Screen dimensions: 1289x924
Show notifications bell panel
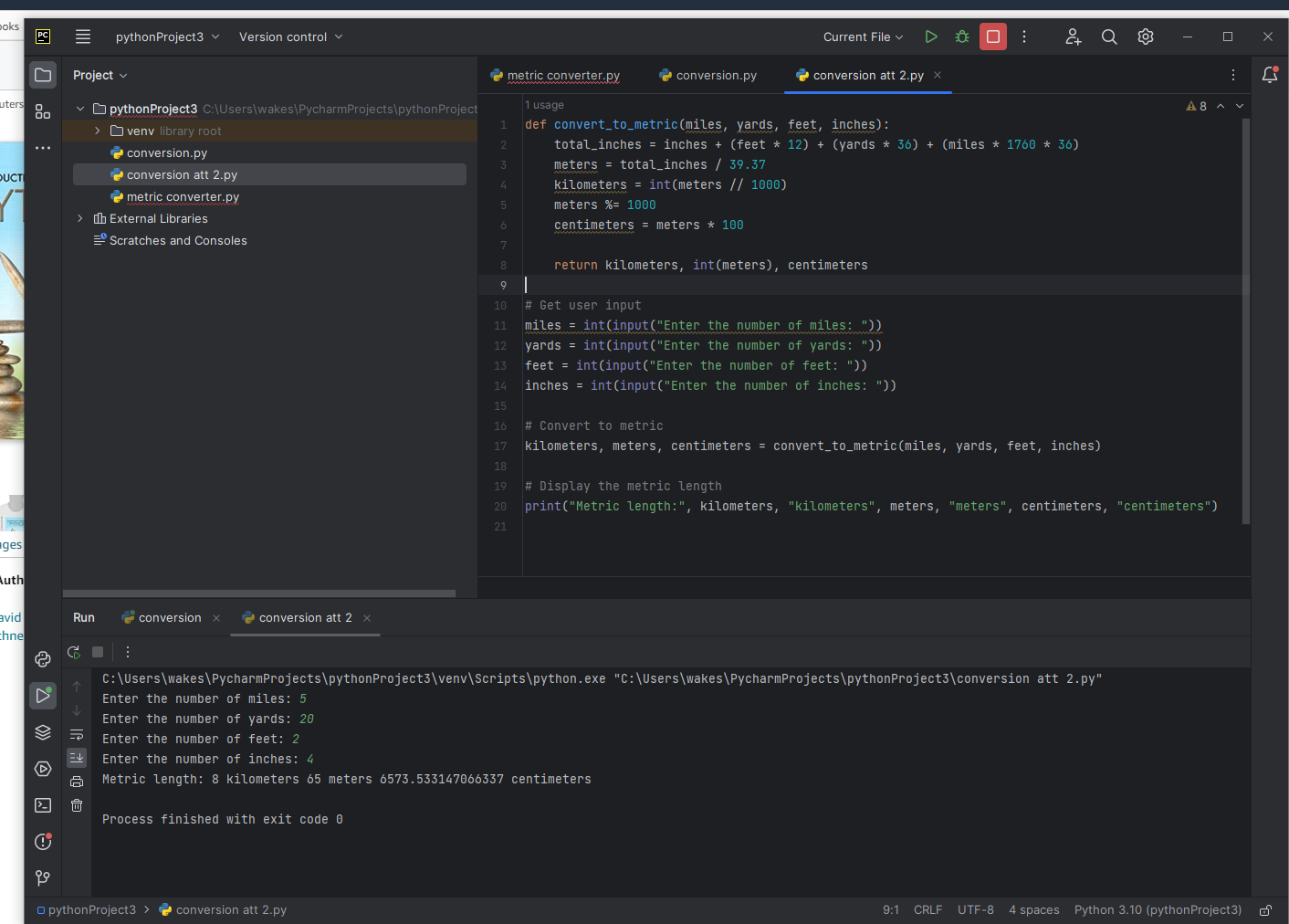[1270, 75]
